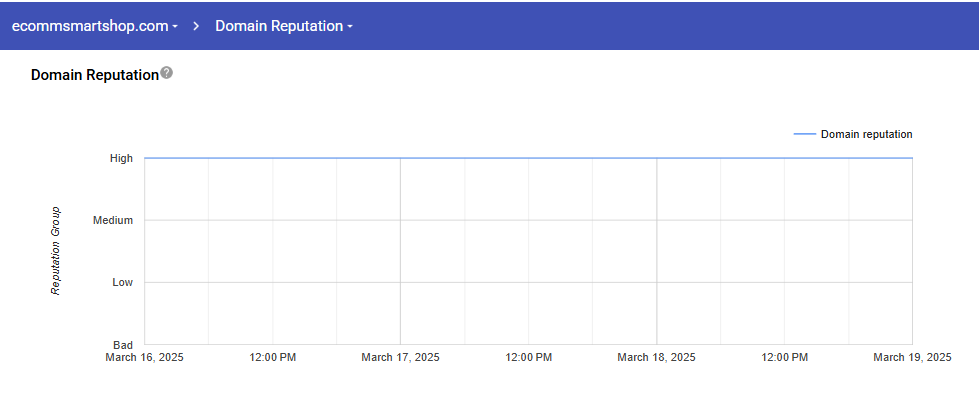Click the dropdown arrow beside ecommsmartshop.com
Screen dimensions: 979x399
pyautogui.click(x=175, y=27)
